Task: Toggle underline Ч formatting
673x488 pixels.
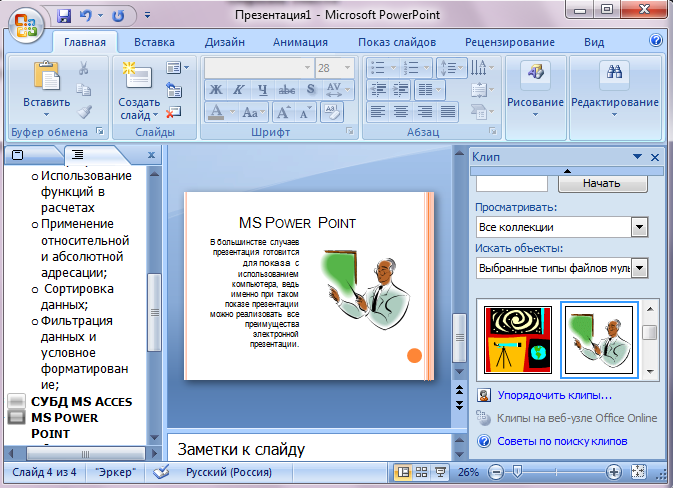Action: coord(262,90)
